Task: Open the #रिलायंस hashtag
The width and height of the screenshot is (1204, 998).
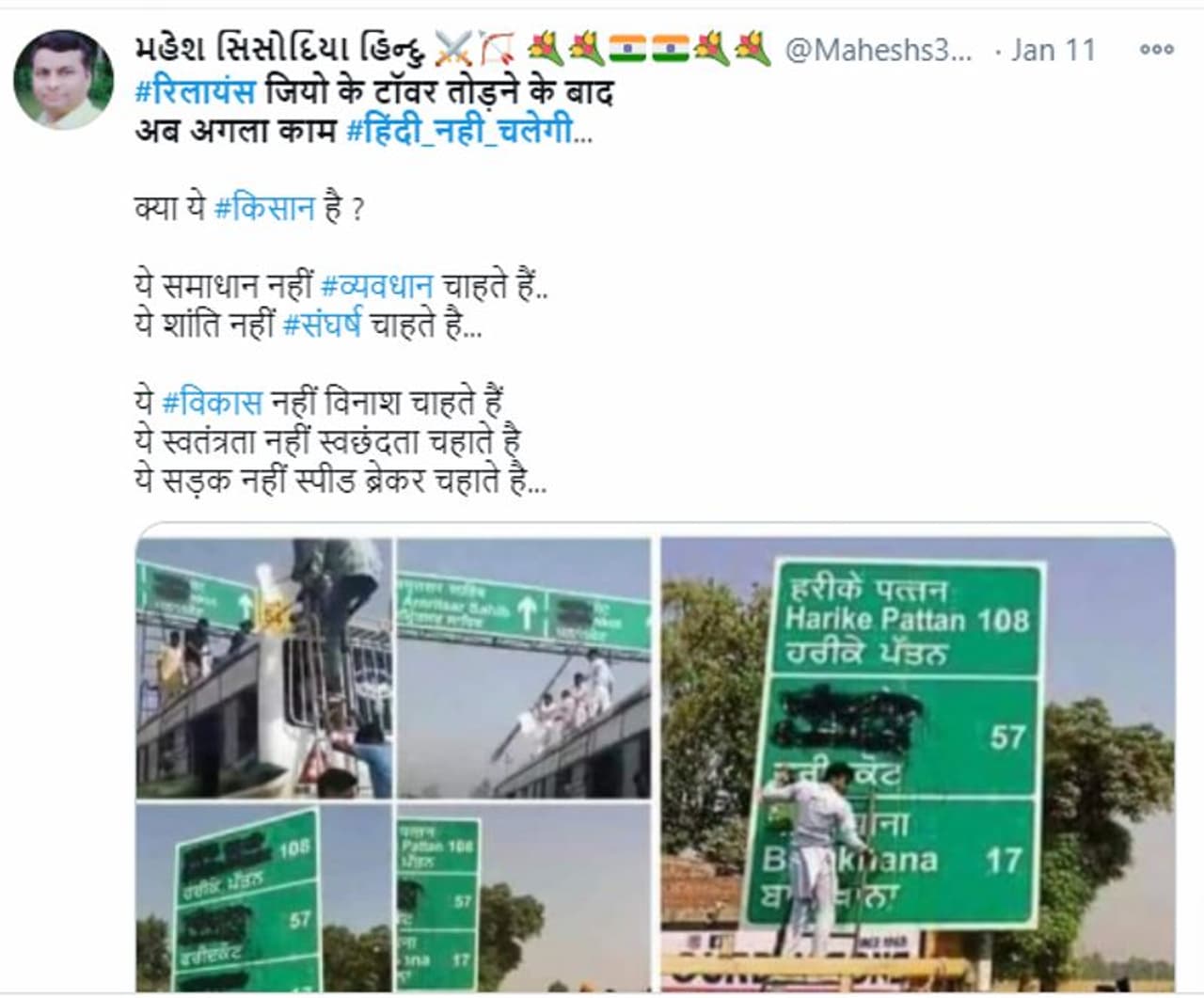Action: coord(196,93)
